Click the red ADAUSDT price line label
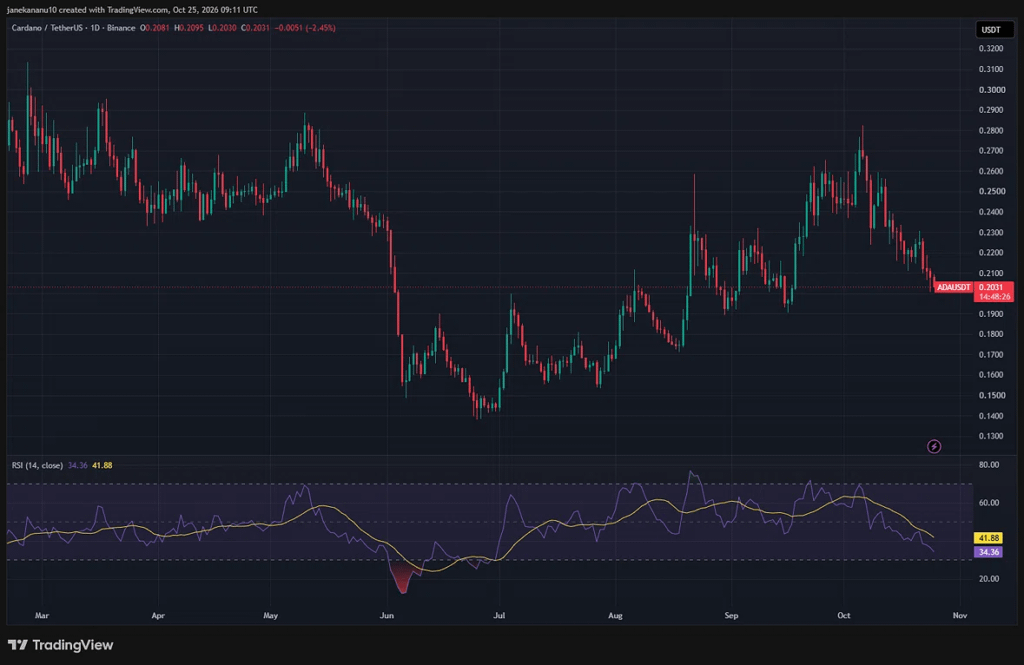This screenshot has width=1024, height=665. click(953, 287)
